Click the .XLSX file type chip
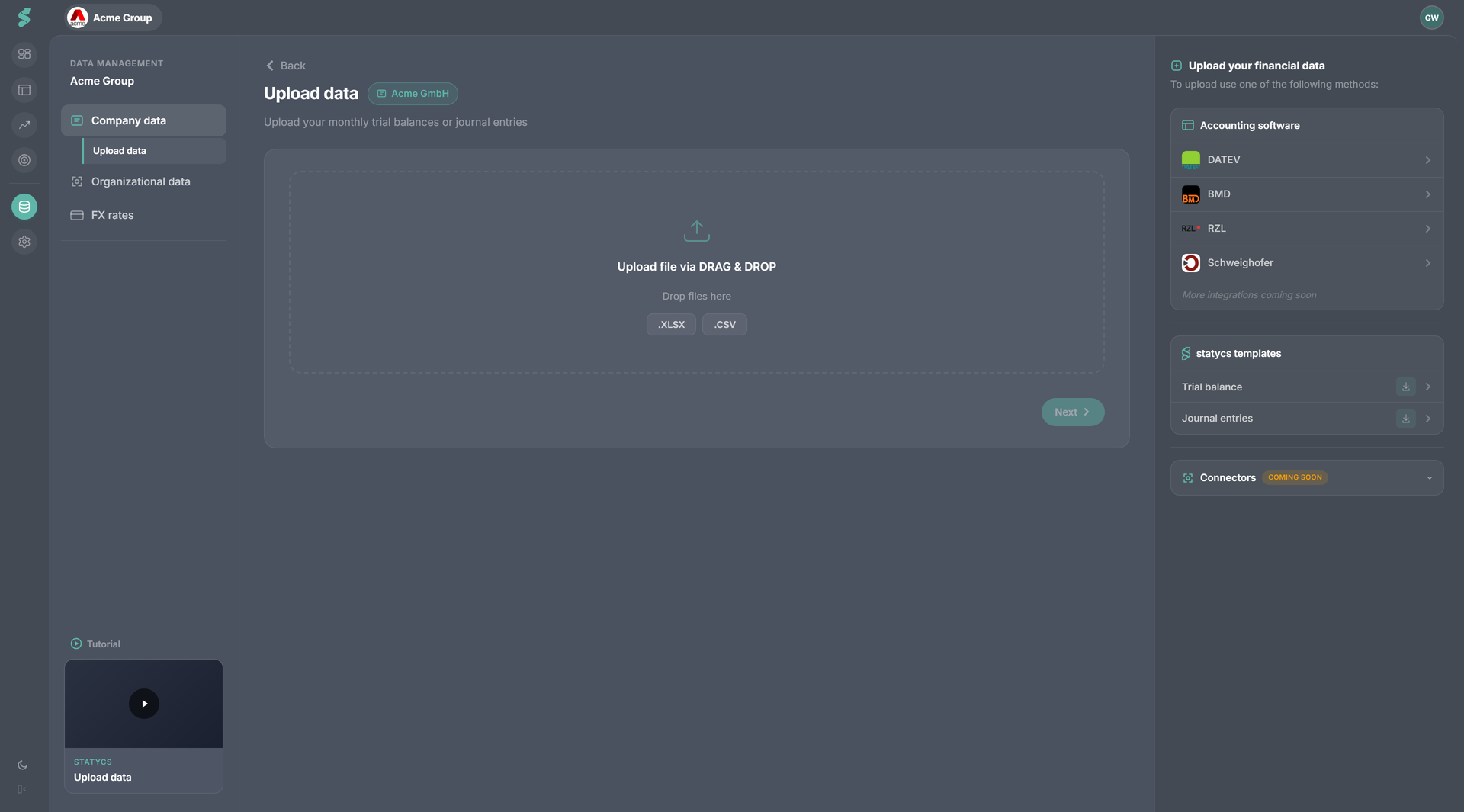Image resolution: width=1464 pixels, height=812 pixels. click(x=671, y=325)
